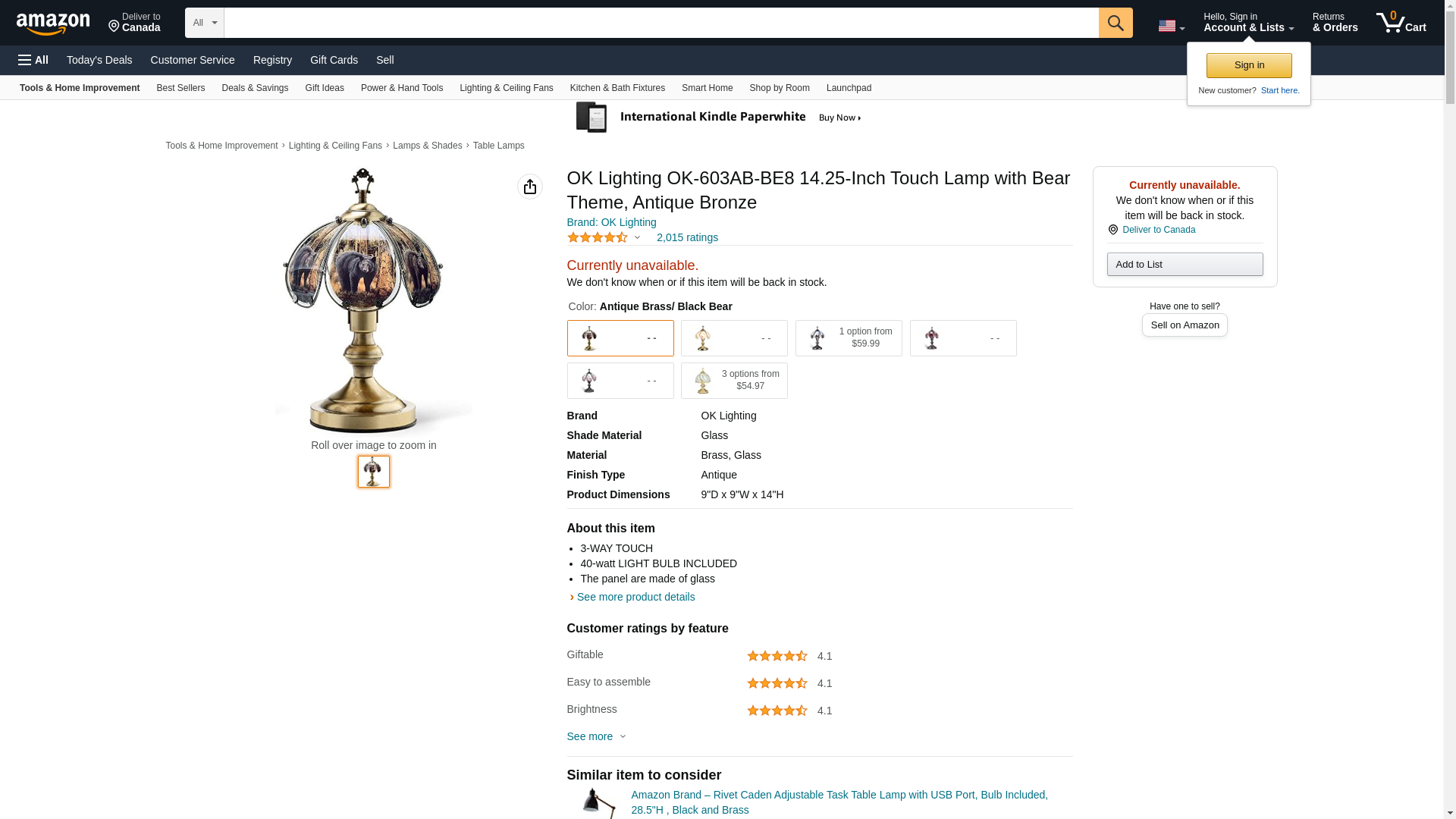Click the magnifying glass search button
This screenshot has width=1456, height=819.
pyautogui.click(x=1115, y=23)
